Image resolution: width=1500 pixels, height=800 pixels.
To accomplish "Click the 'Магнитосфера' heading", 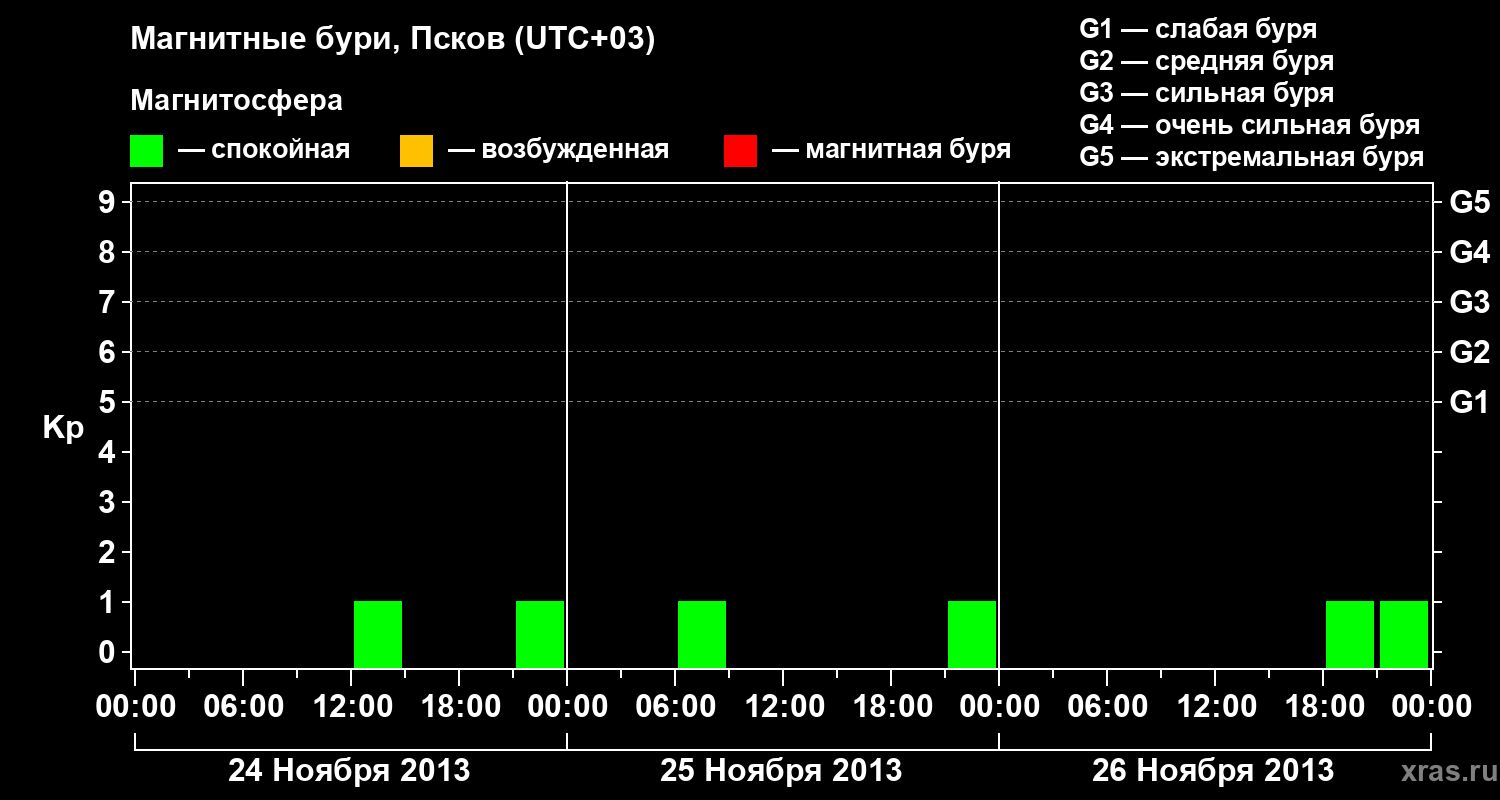I will (237, 101).
